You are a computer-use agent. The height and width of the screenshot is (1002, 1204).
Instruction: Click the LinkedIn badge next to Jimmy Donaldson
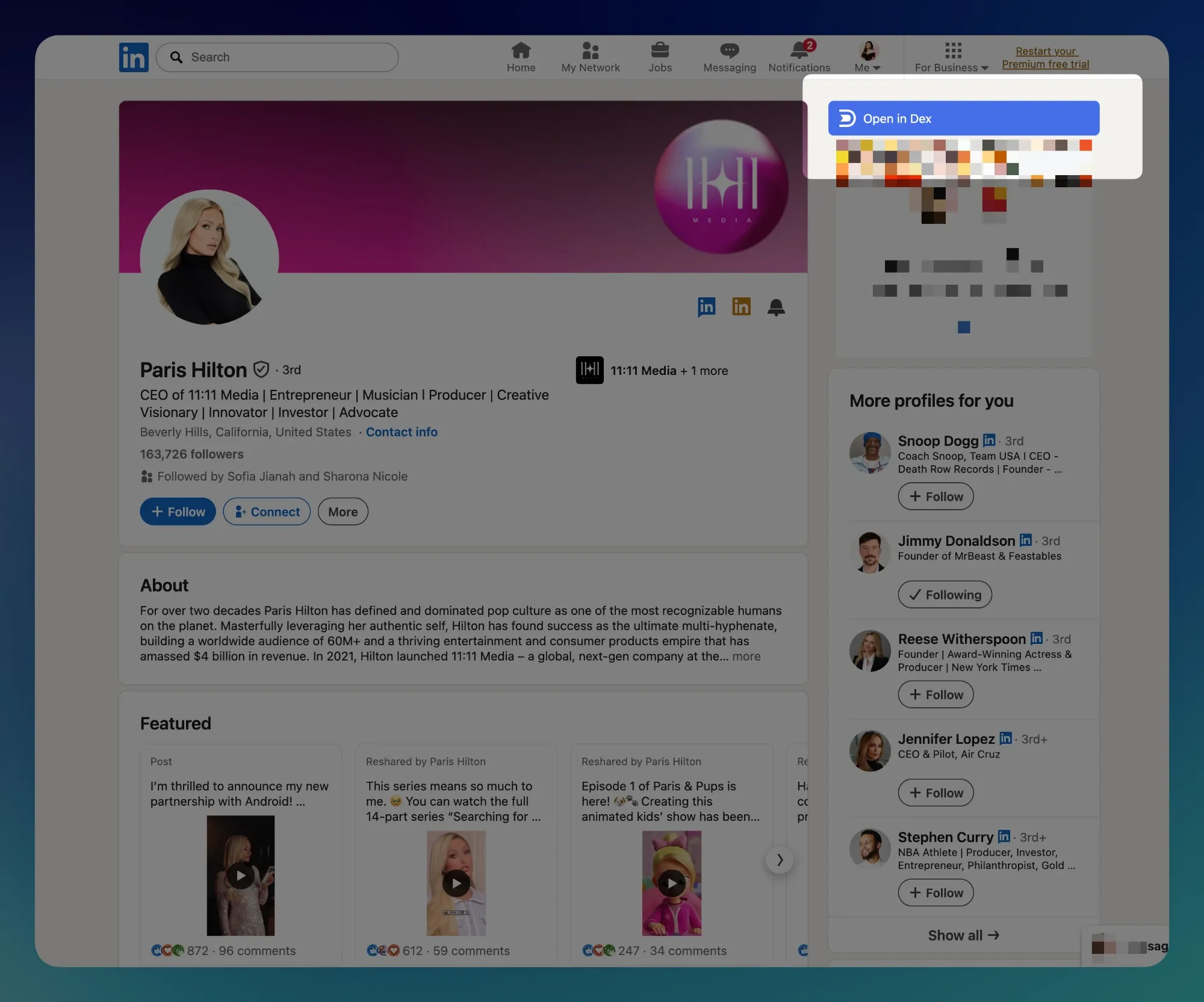tap(1026, 540)
